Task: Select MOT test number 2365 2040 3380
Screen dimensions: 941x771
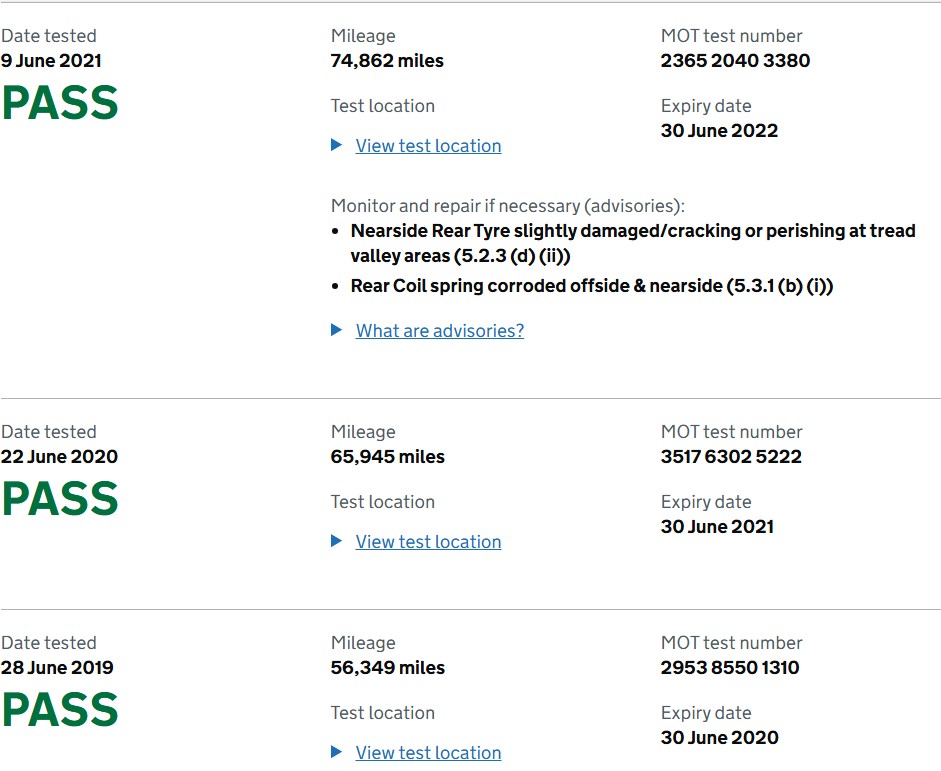Action: [735, 61]
